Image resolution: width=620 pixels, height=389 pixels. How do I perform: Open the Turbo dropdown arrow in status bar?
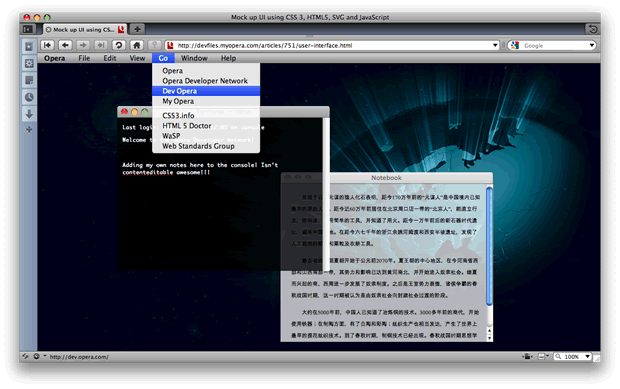point(45,356)
